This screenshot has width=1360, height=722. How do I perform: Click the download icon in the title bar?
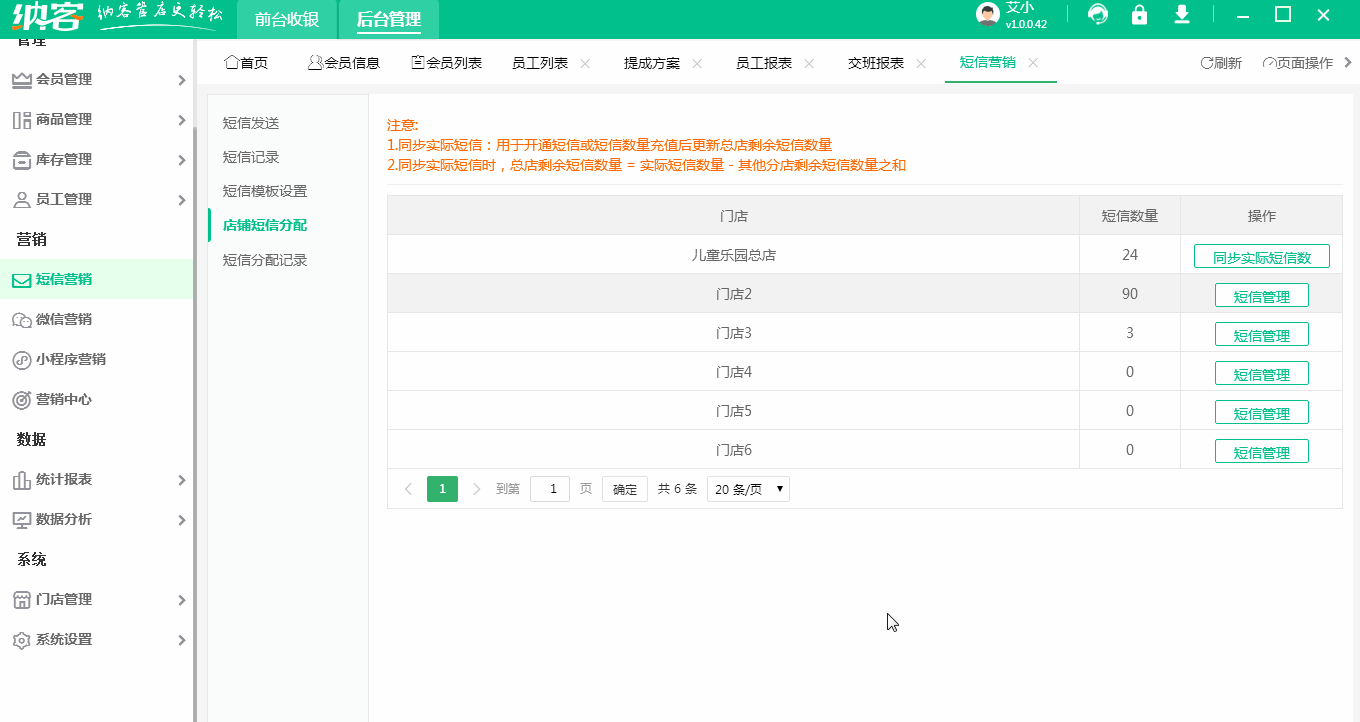1181,16
